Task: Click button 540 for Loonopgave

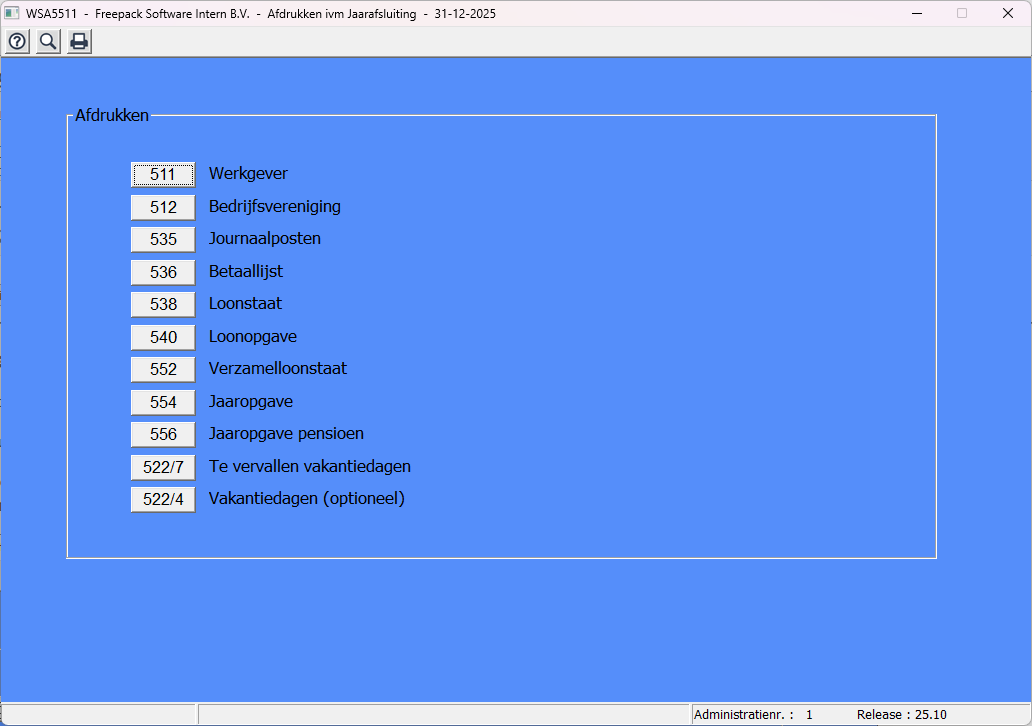Action: coord(163,337)
